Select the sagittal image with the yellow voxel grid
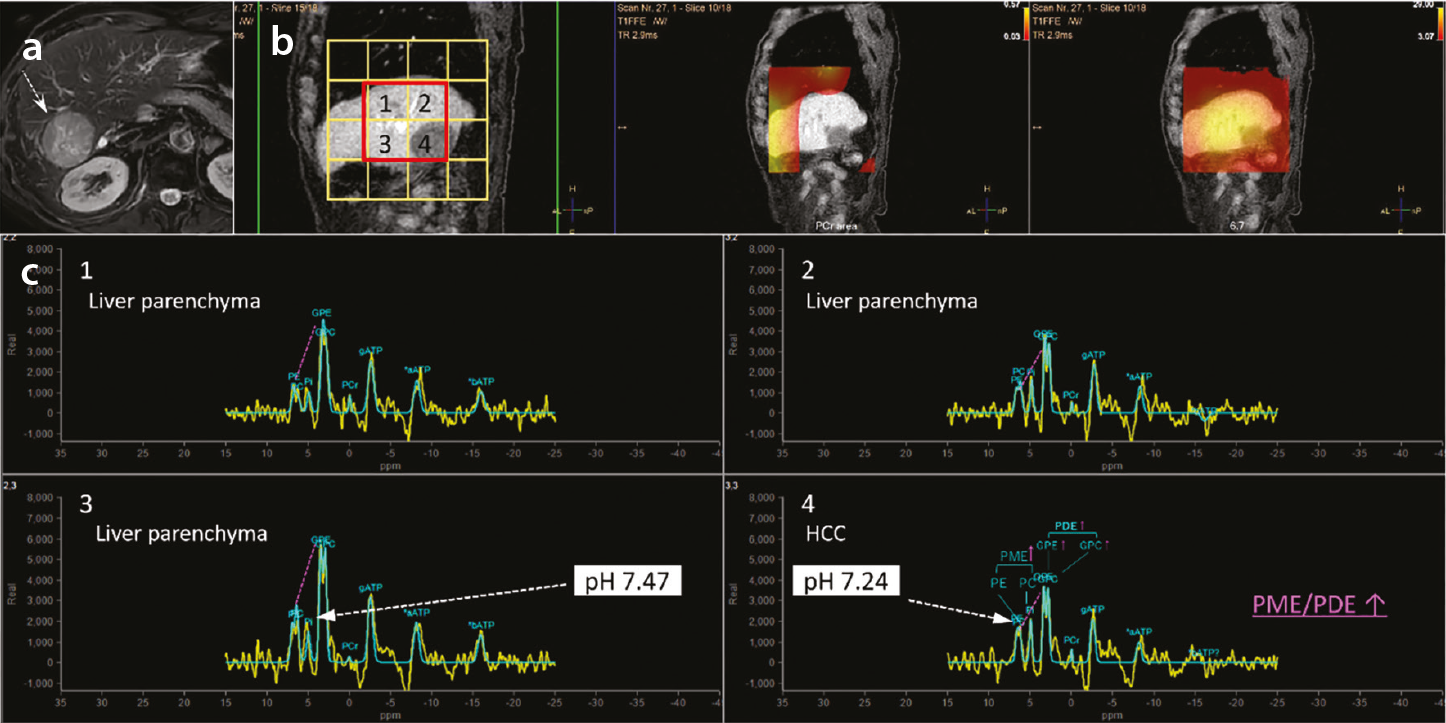 424,117
